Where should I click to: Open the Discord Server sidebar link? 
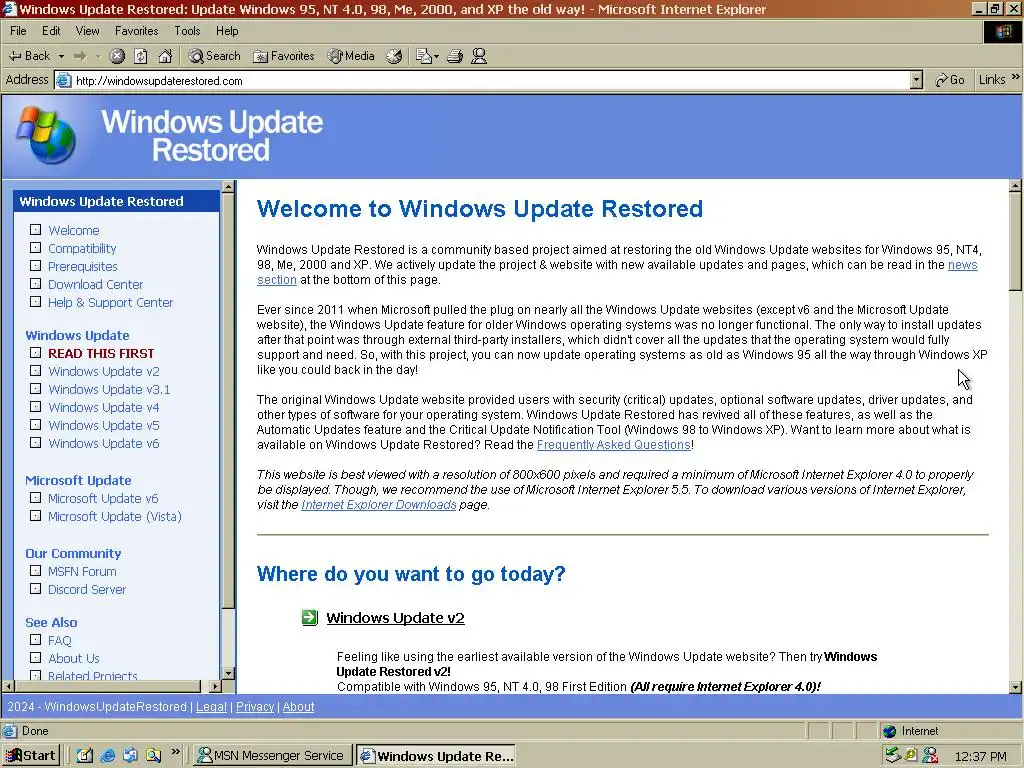click(87, 590)
